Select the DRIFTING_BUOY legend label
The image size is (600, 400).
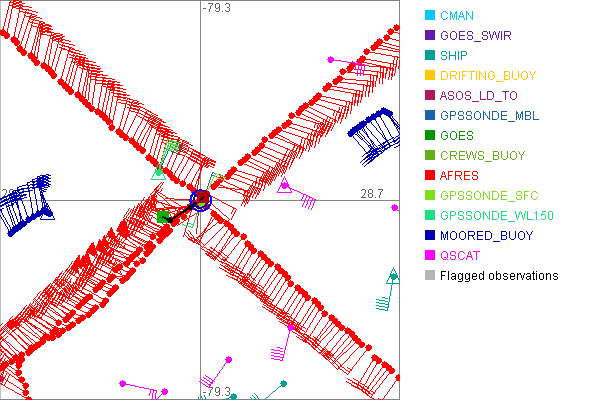point(488,76)
